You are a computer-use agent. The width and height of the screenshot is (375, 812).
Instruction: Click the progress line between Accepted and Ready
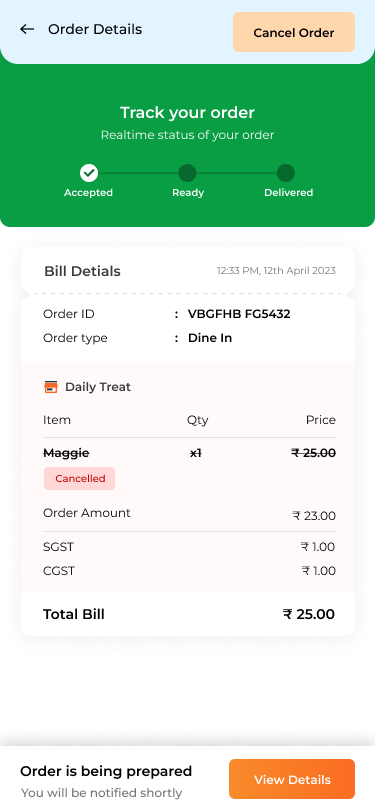tap(138, 173)
